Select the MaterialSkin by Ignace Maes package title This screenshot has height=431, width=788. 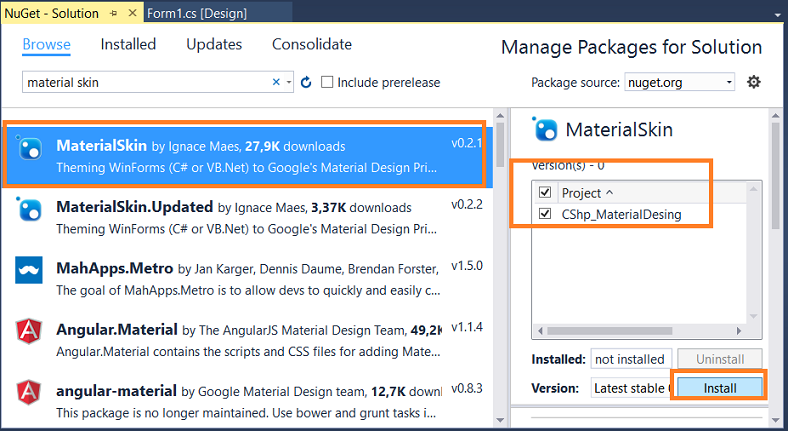tap(102, 146)
